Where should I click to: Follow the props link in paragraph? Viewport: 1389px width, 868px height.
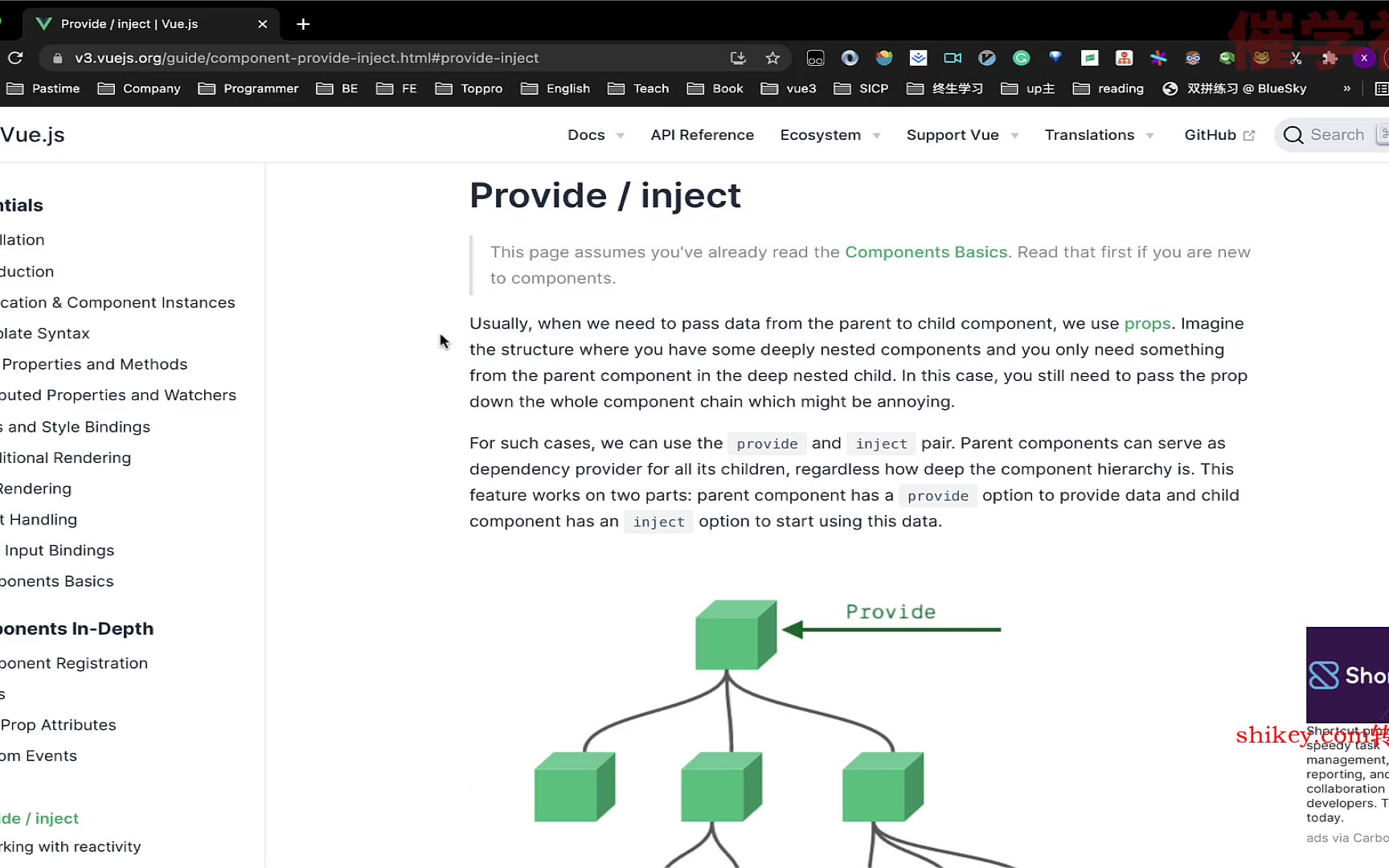pyautogui.click(x=1147, y=324)
